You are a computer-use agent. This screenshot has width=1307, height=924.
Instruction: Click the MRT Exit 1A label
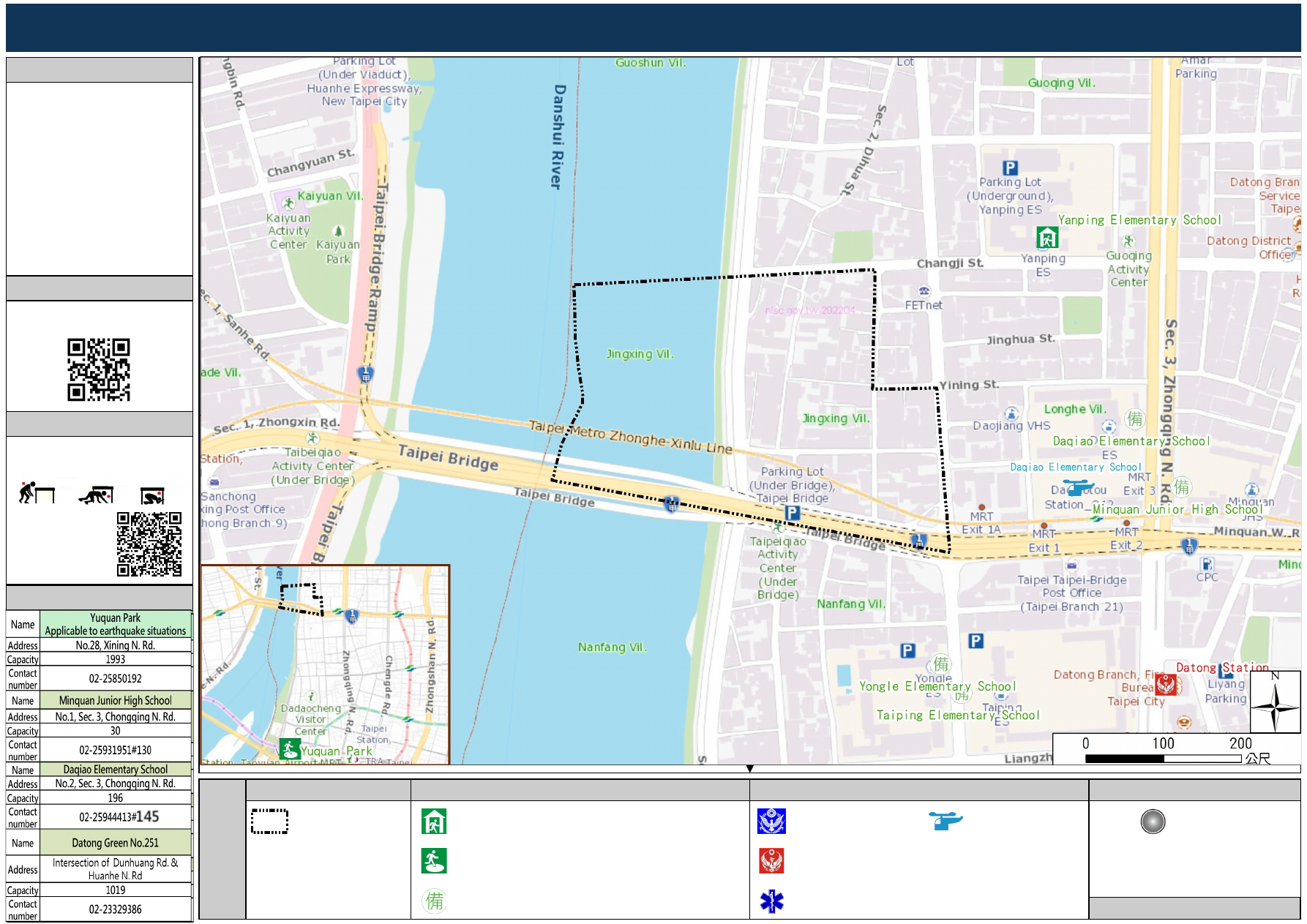(x=981, y=523)
